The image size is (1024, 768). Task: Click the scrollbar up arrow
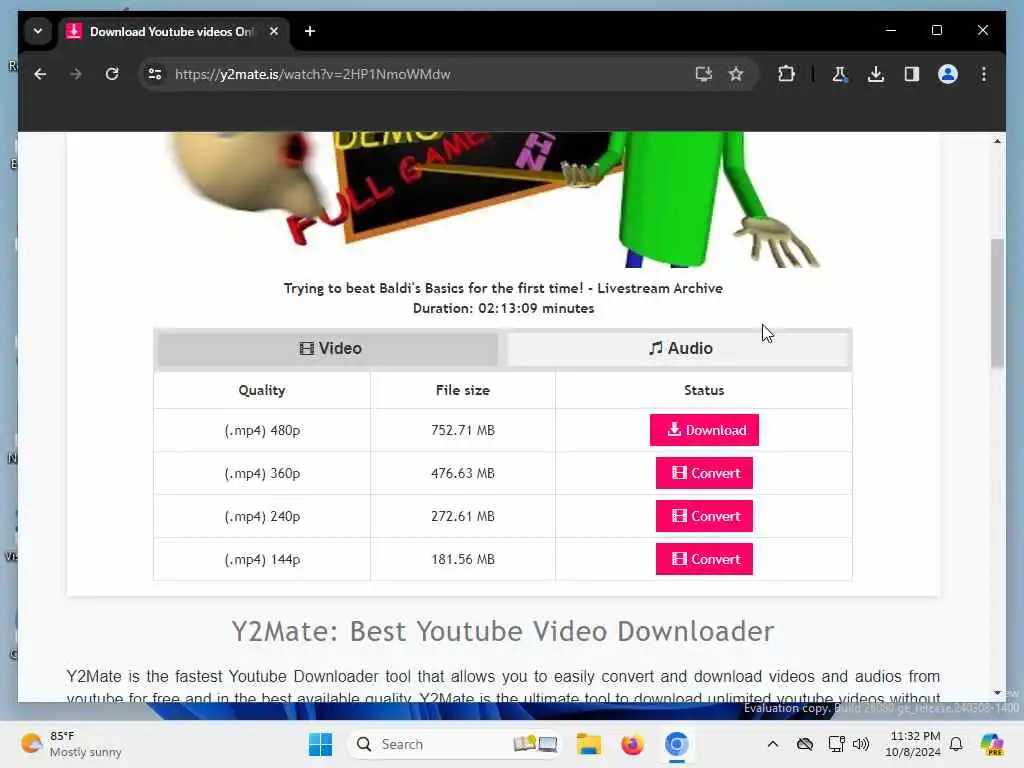(997, 141)
